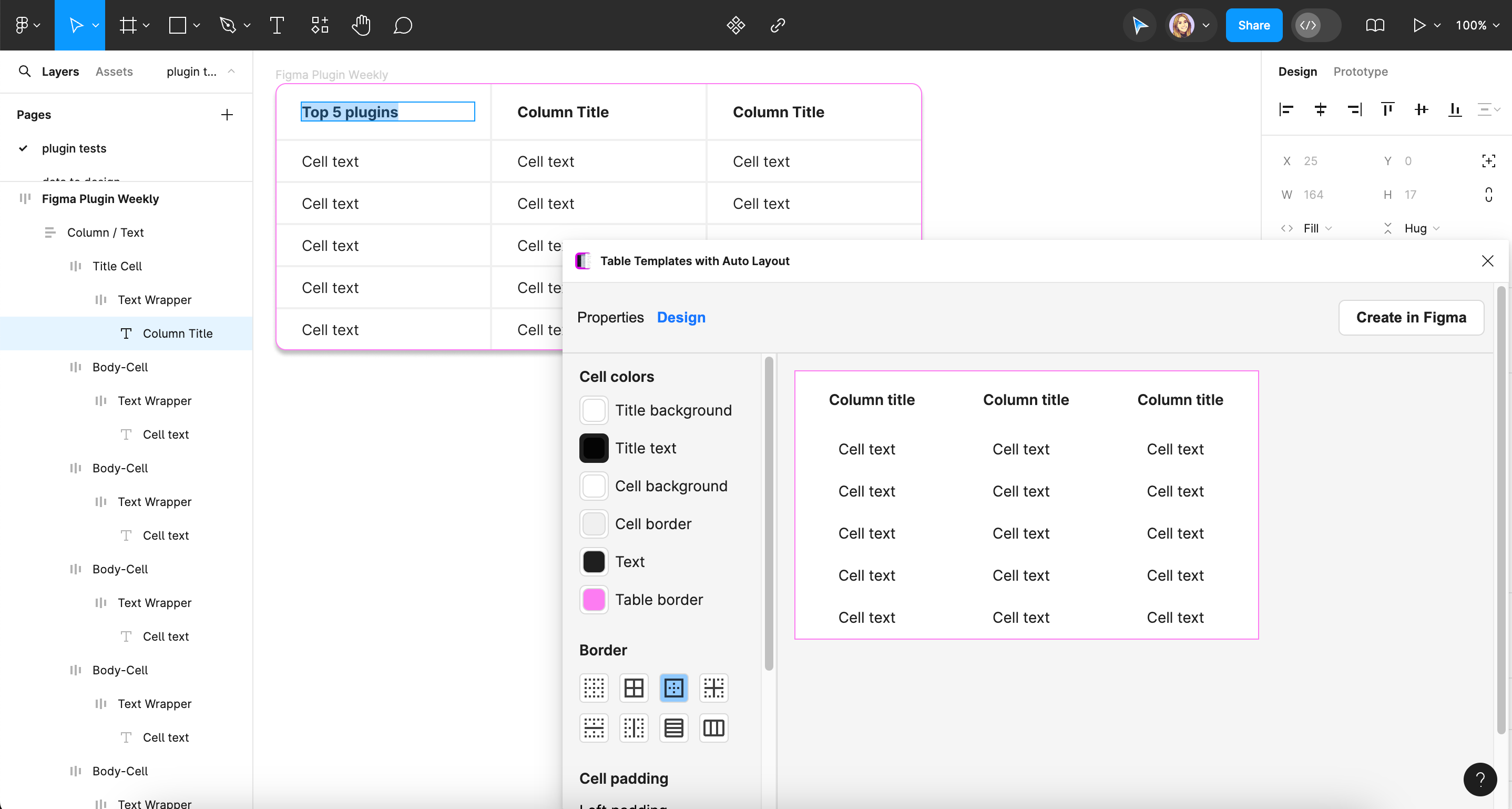1512x809 pixels.
Task: Click the copy link icon
Action: 778,25
